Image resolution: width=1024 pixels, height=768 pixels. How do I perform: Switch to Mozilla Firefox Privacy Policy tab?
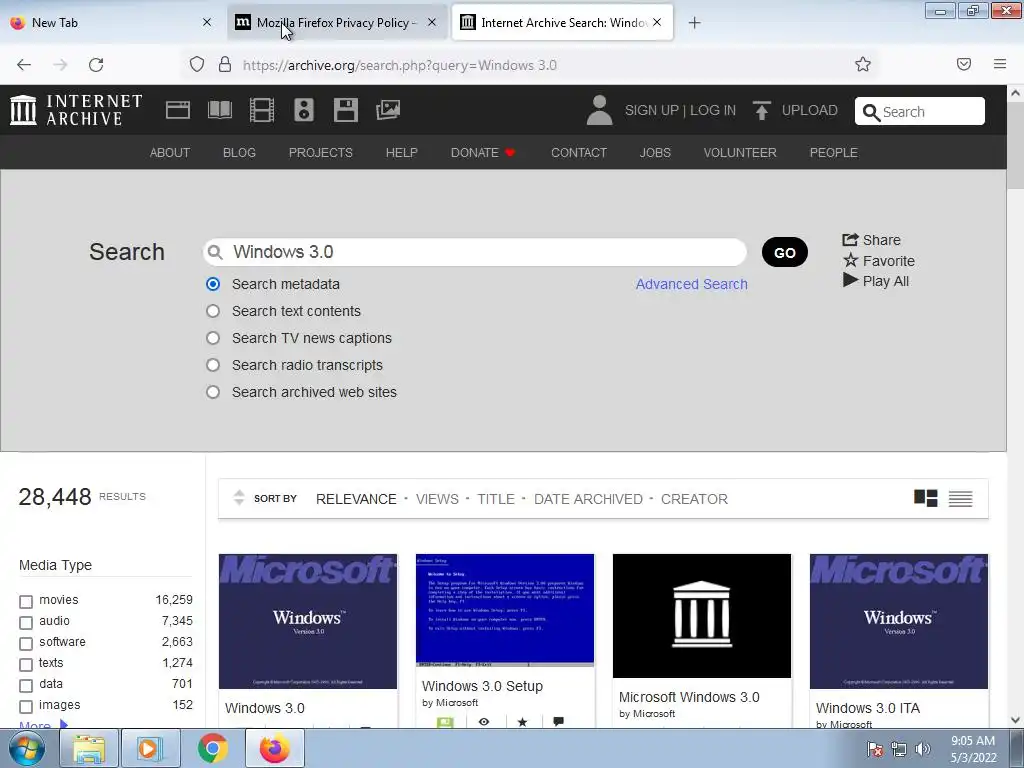tap(336, 23)
